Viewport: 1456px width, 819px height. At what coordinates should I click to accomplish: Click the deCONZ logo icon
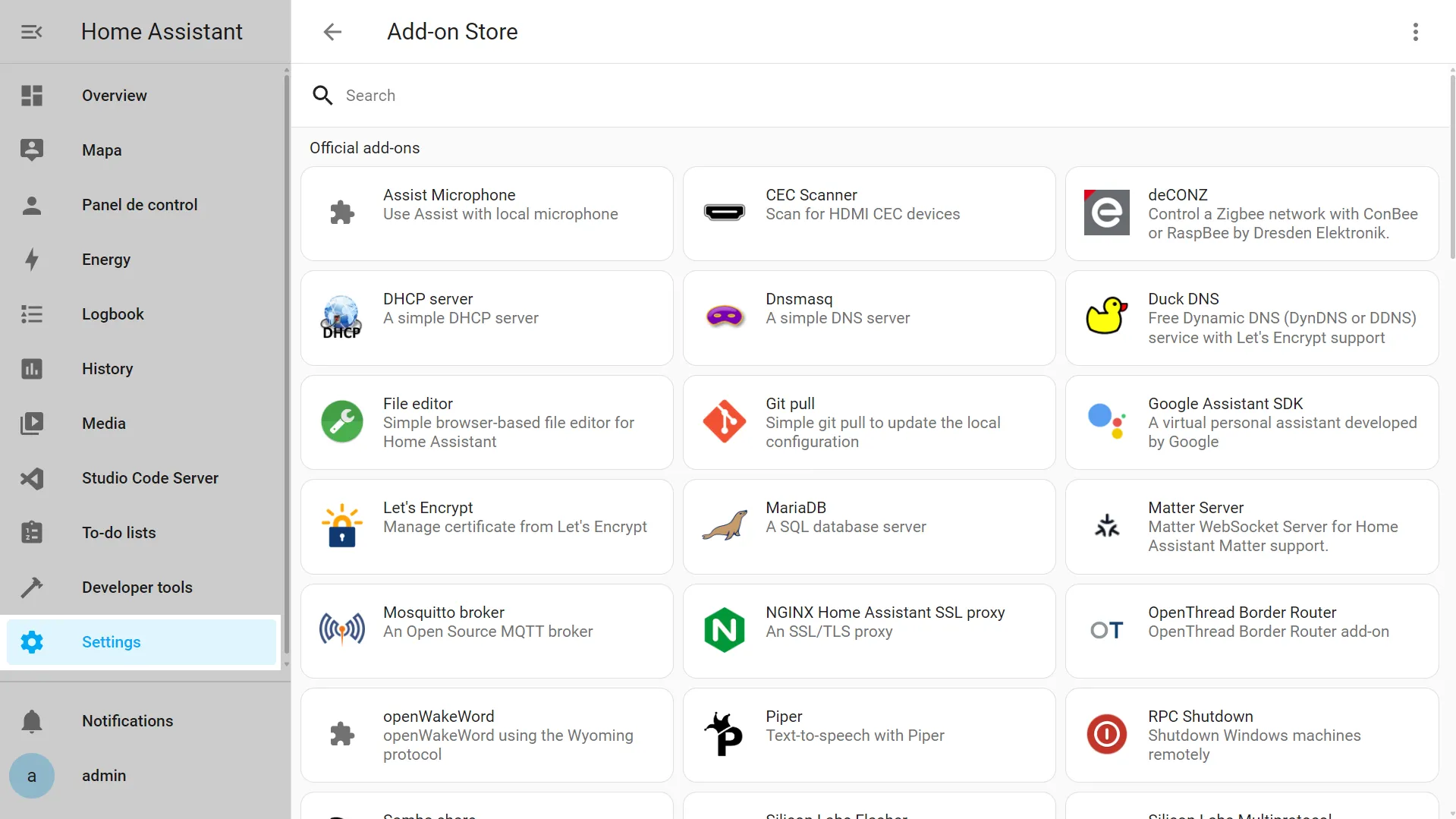[1107, 213]
